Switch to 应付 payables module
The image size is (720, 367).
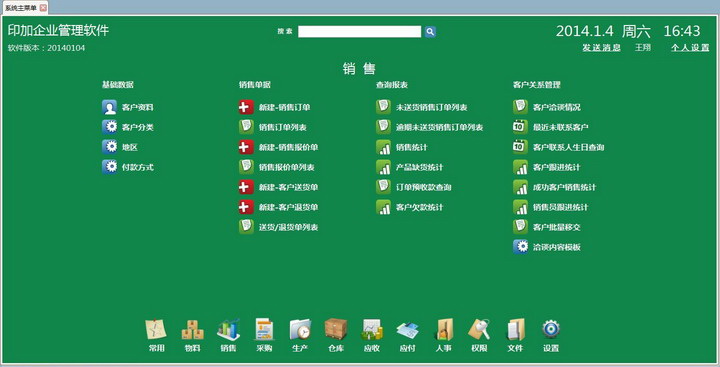click(x=407, y=335)
